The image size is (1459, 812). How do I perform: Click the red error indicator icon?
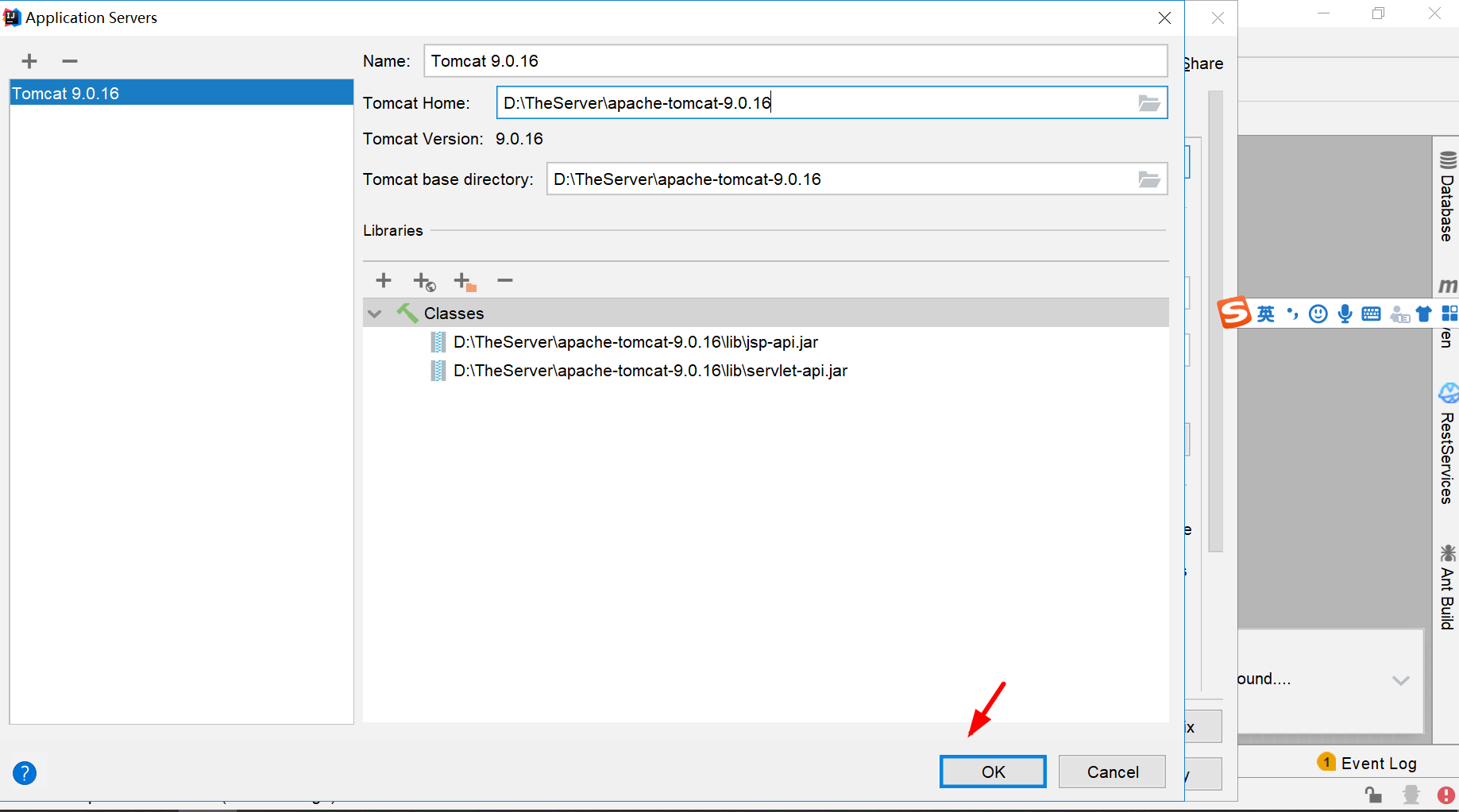(x=1446, y=795)
